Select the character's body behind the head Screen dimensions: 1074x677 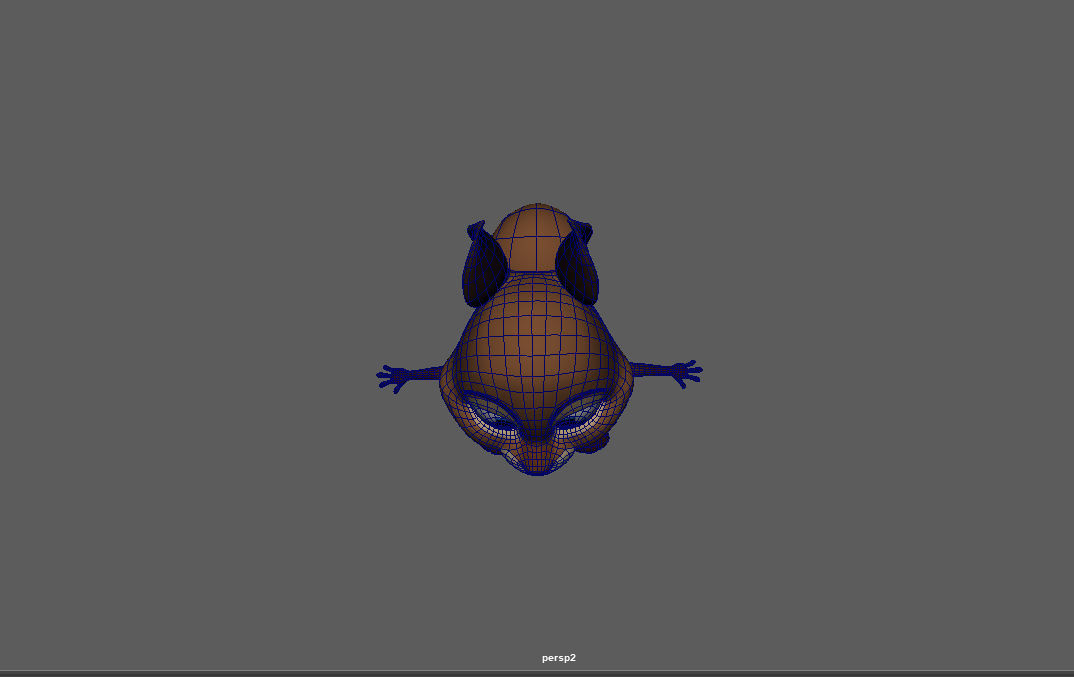pyautogui.click(x=536, y=236)
